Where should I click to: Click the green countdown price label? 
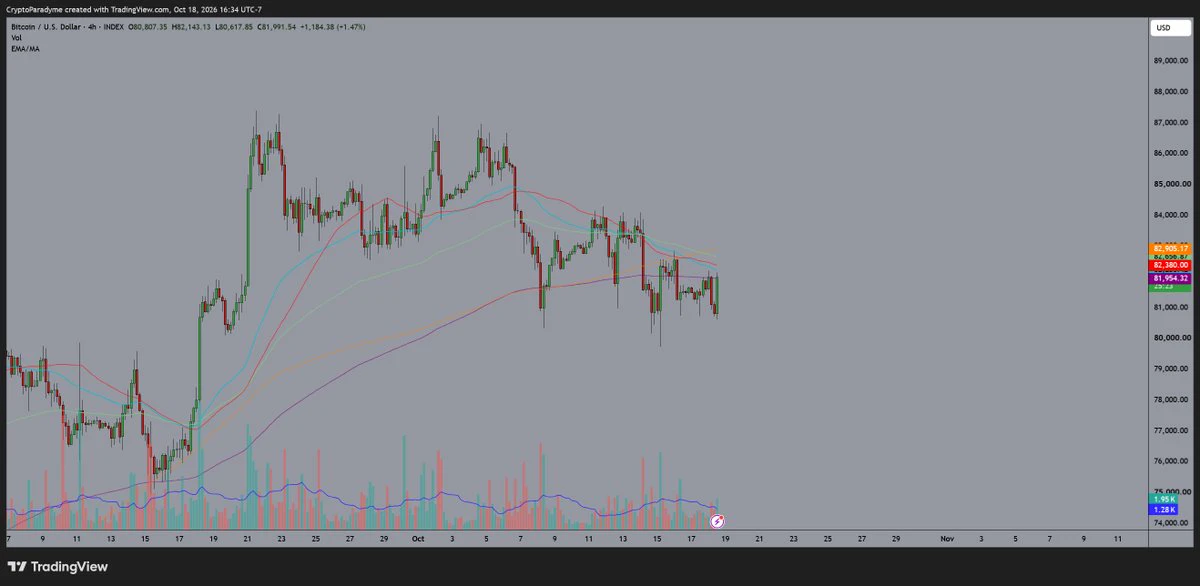click(1169, 288)
